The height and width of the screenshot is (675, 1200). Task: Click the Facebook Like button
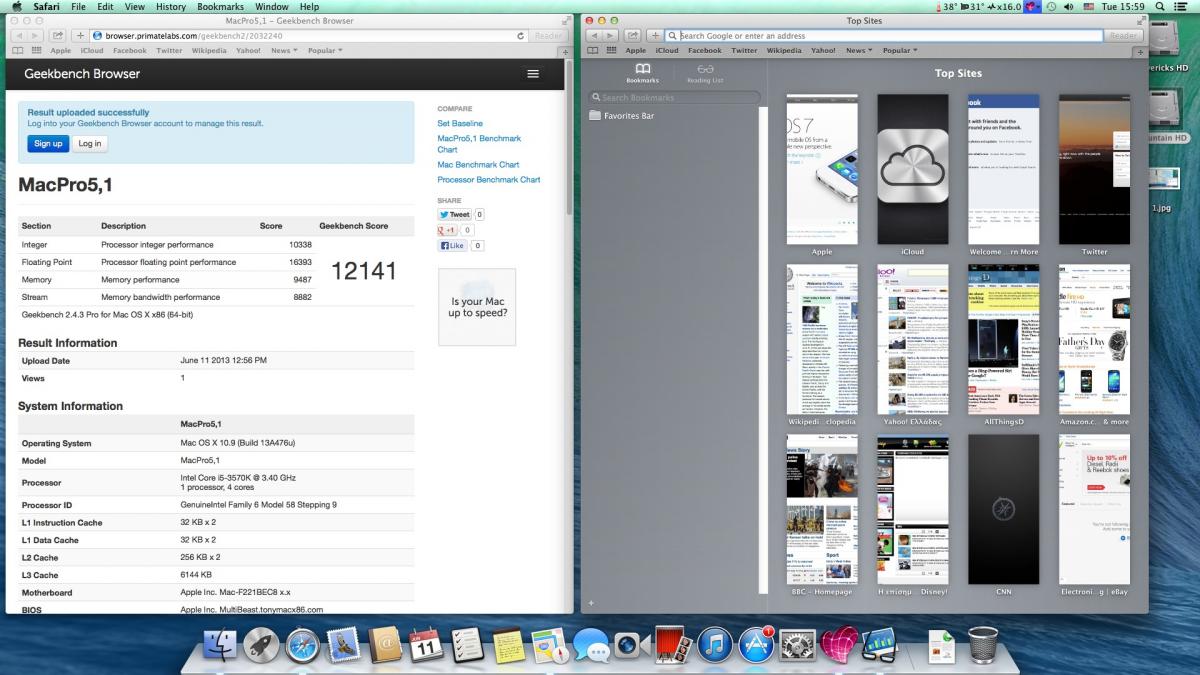pyautogui.click(x=453, y=245)
